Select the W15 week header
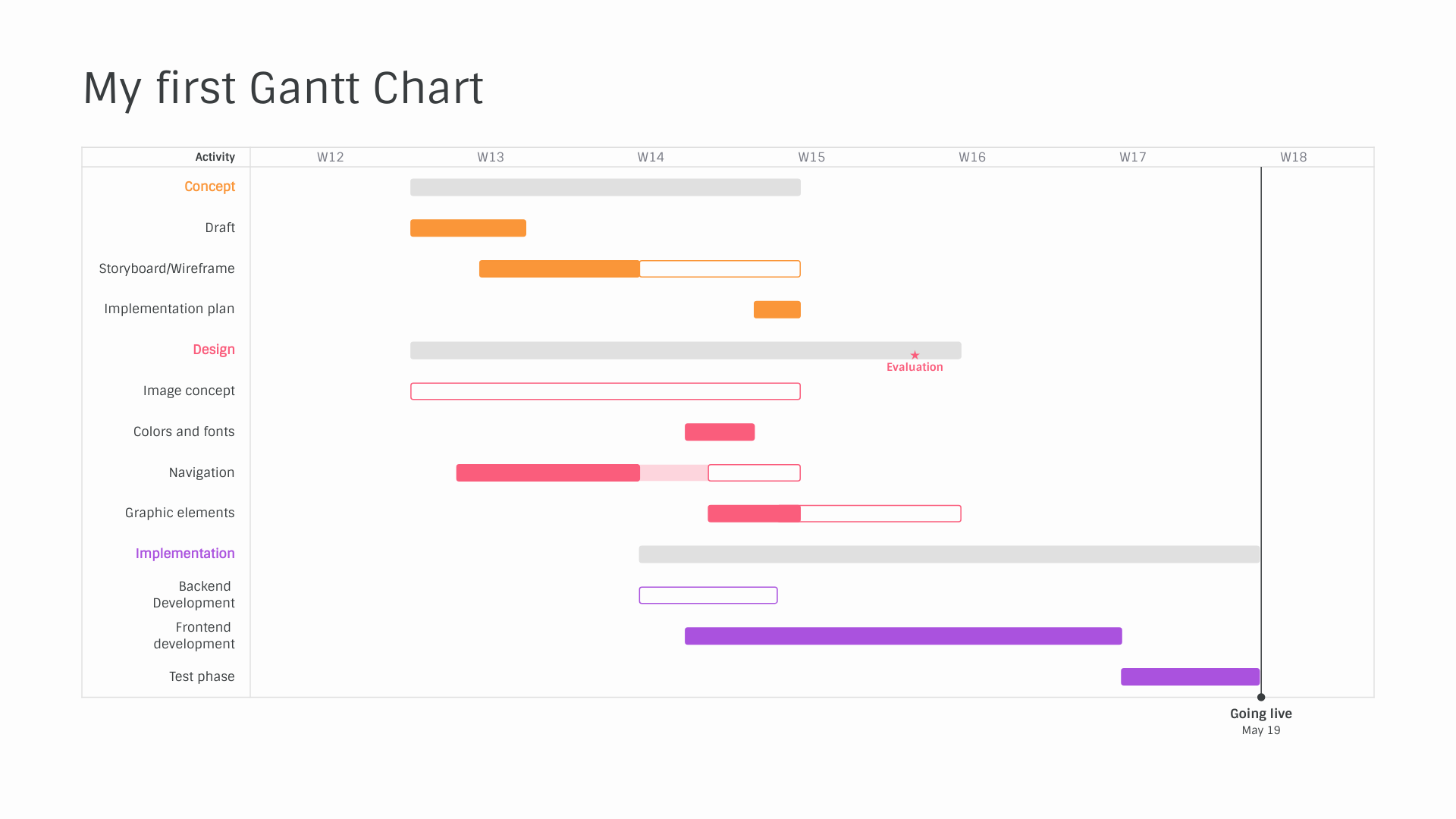1456x819 pixels. click(811, 157)
